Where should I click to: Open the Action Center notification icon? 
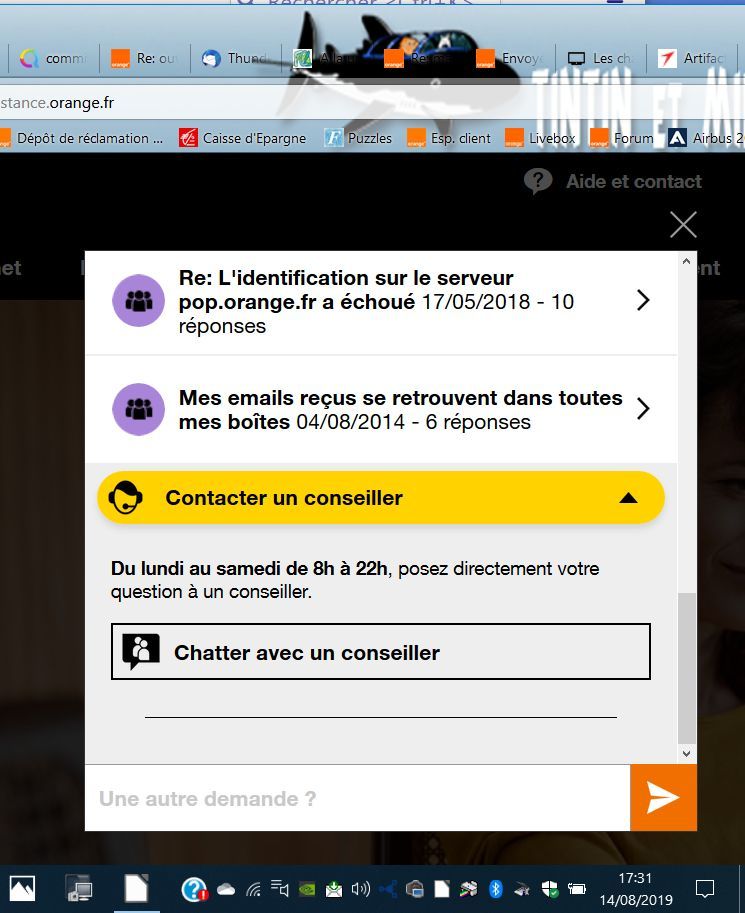pos(705,889)
